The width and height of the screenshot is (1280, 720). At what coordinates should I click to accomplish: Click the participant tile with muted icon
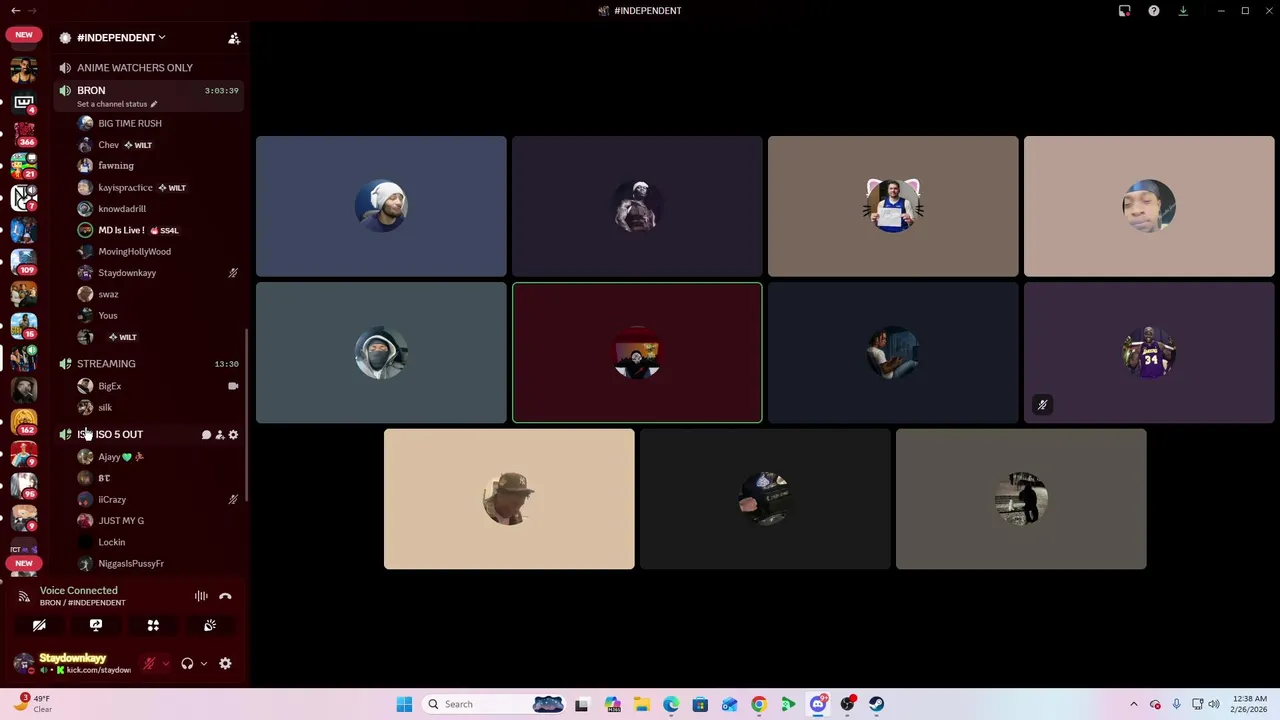click(x=1149, y=353)
